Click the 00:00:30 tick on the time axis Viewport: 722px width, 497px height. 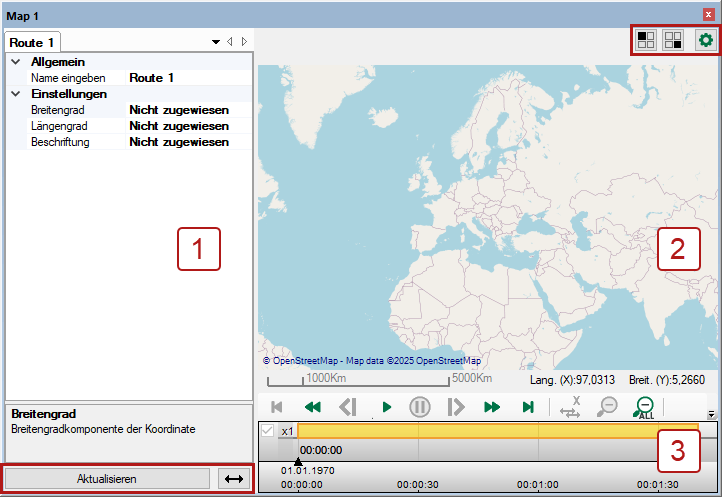(418, 485)
